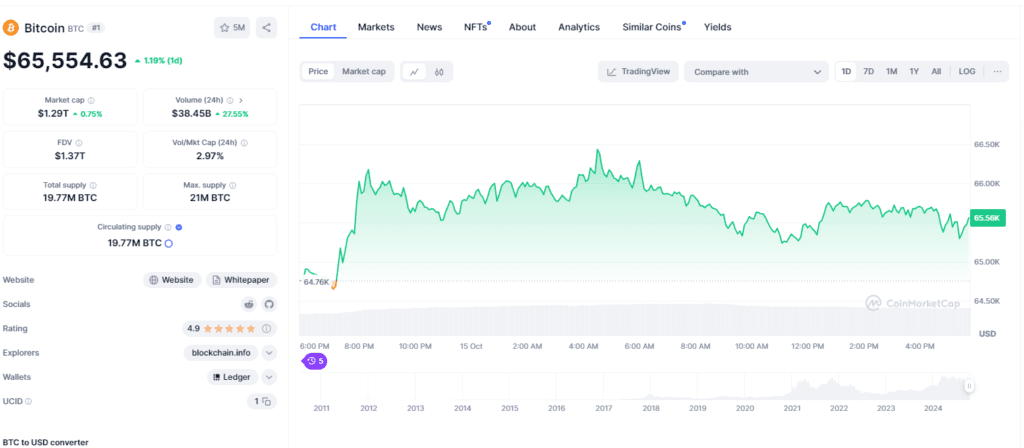Open the Whitepaper link

pos(242,280)
